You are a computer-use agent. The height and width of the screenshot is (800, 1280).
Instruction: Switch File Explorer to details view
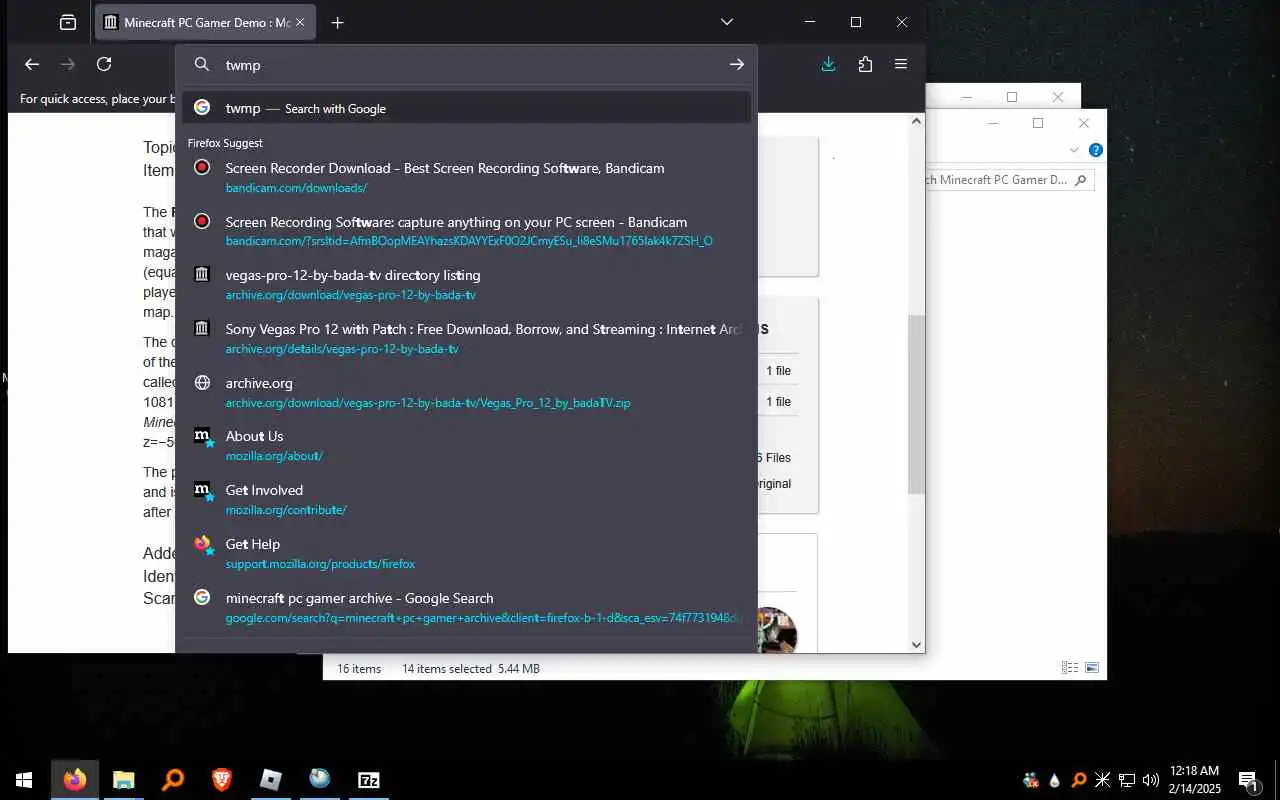coord(1070,668)
